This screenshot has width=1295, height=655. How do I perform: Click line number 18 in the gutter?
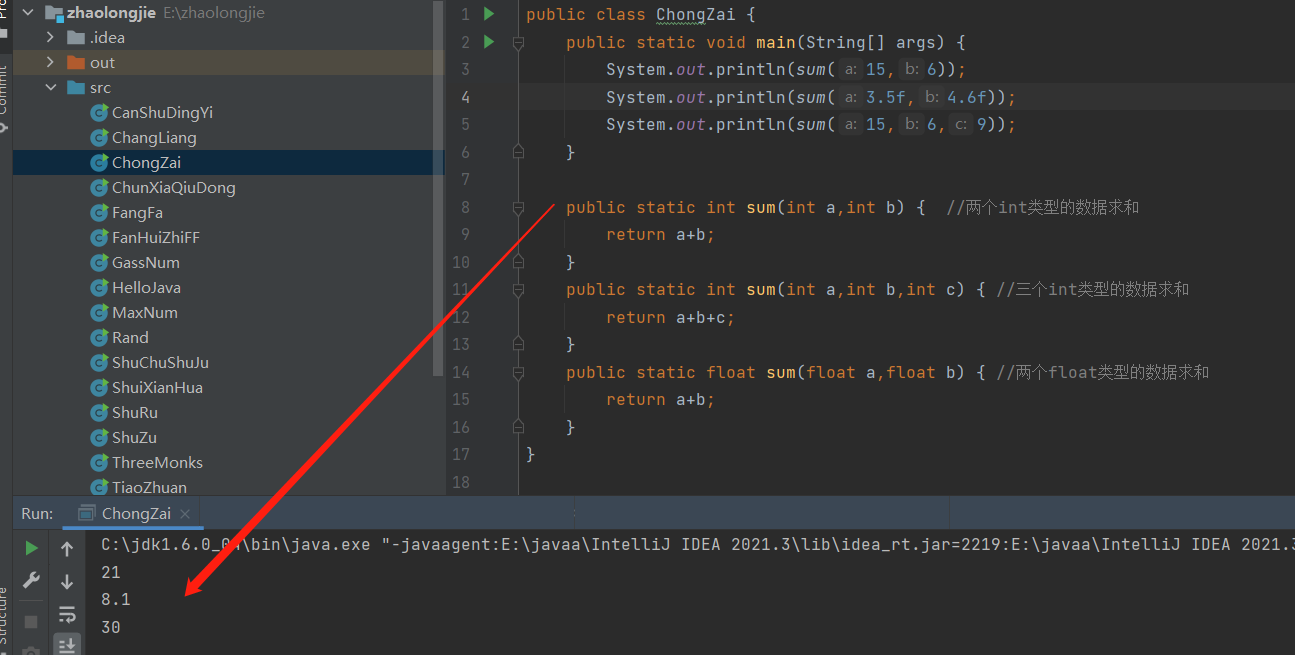460,482
